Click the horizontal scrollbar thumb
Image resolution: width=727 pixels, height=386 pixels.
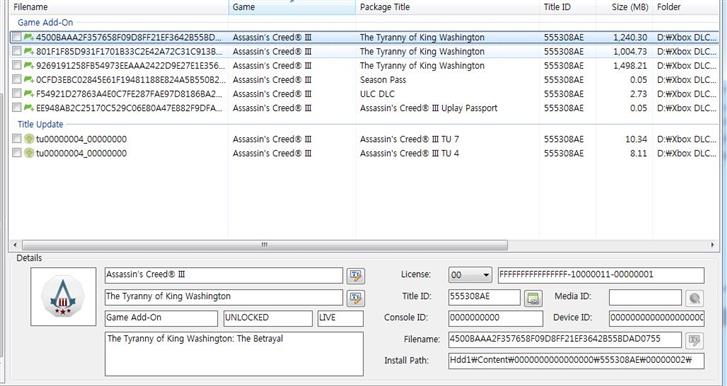click(x=265, y=245)
